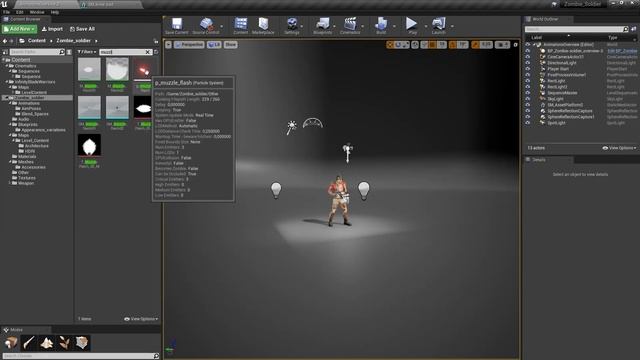
Task: Click the World Outliner search field
Action: point(576,29)
